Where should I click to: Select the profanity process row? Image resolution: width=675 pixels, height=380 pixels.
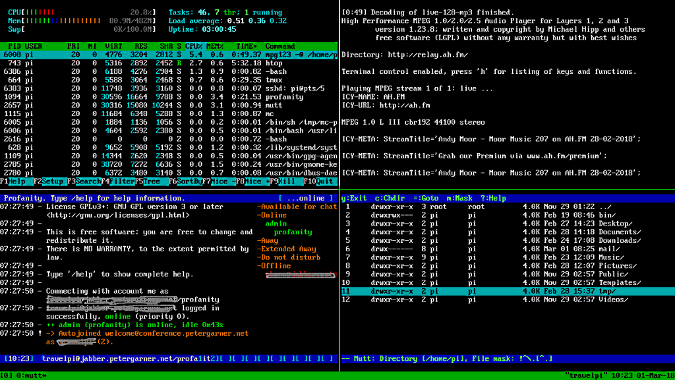(x=169, y=97)
